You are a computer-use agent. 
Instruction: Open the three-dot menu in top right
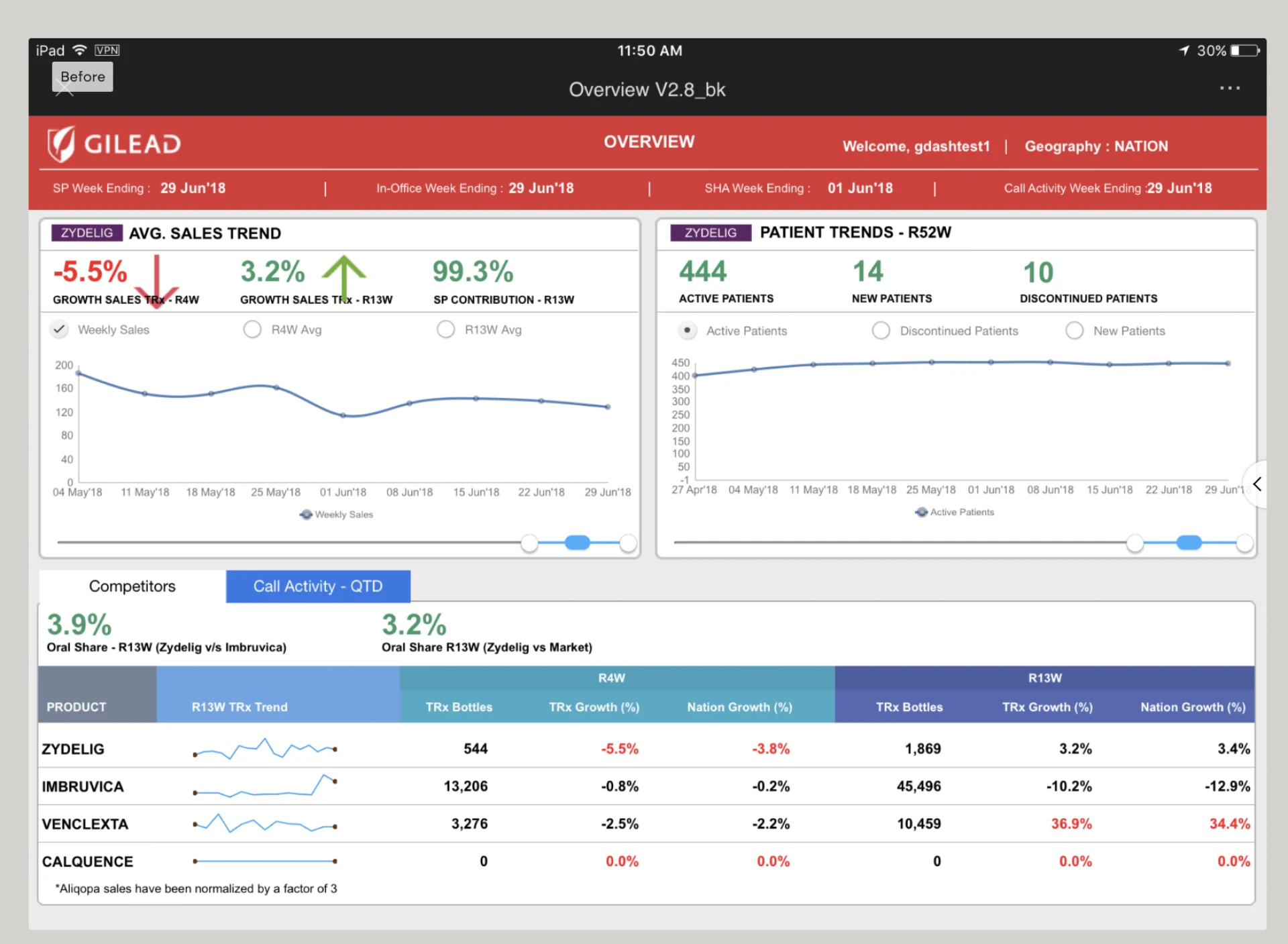(x=1230, y=88)
